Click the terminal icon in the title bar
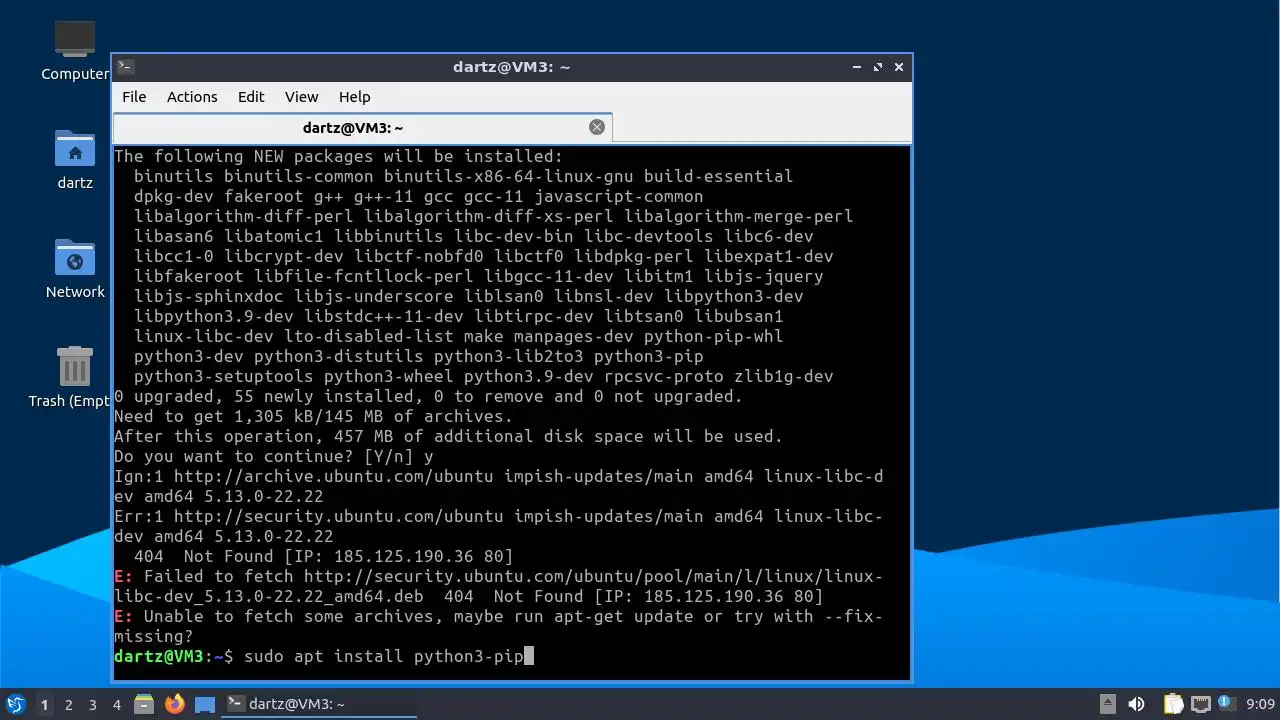Viewport: 1280px width, 720px height. (125, 67)
